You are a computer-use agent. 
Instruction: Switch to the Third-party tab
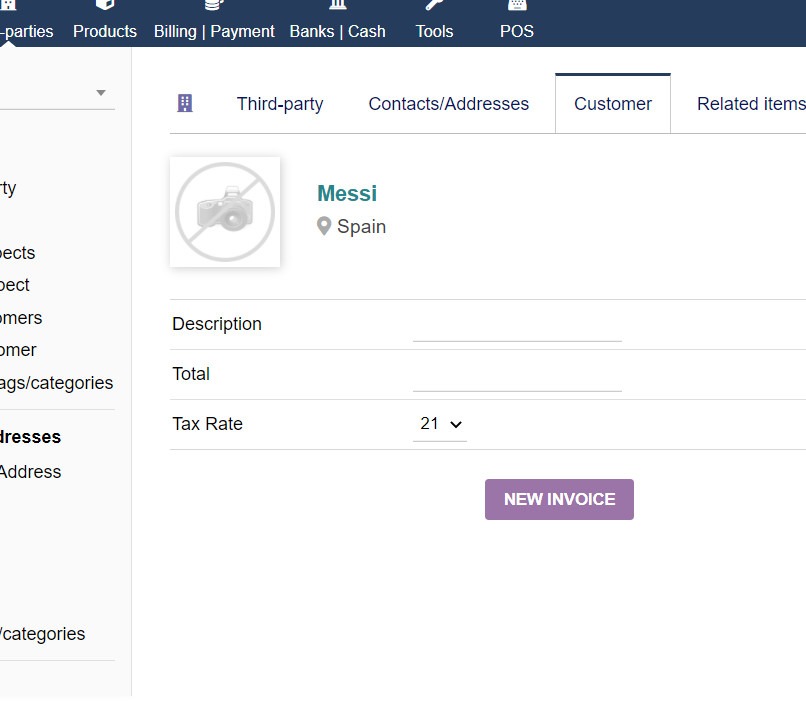click(280, 104)
